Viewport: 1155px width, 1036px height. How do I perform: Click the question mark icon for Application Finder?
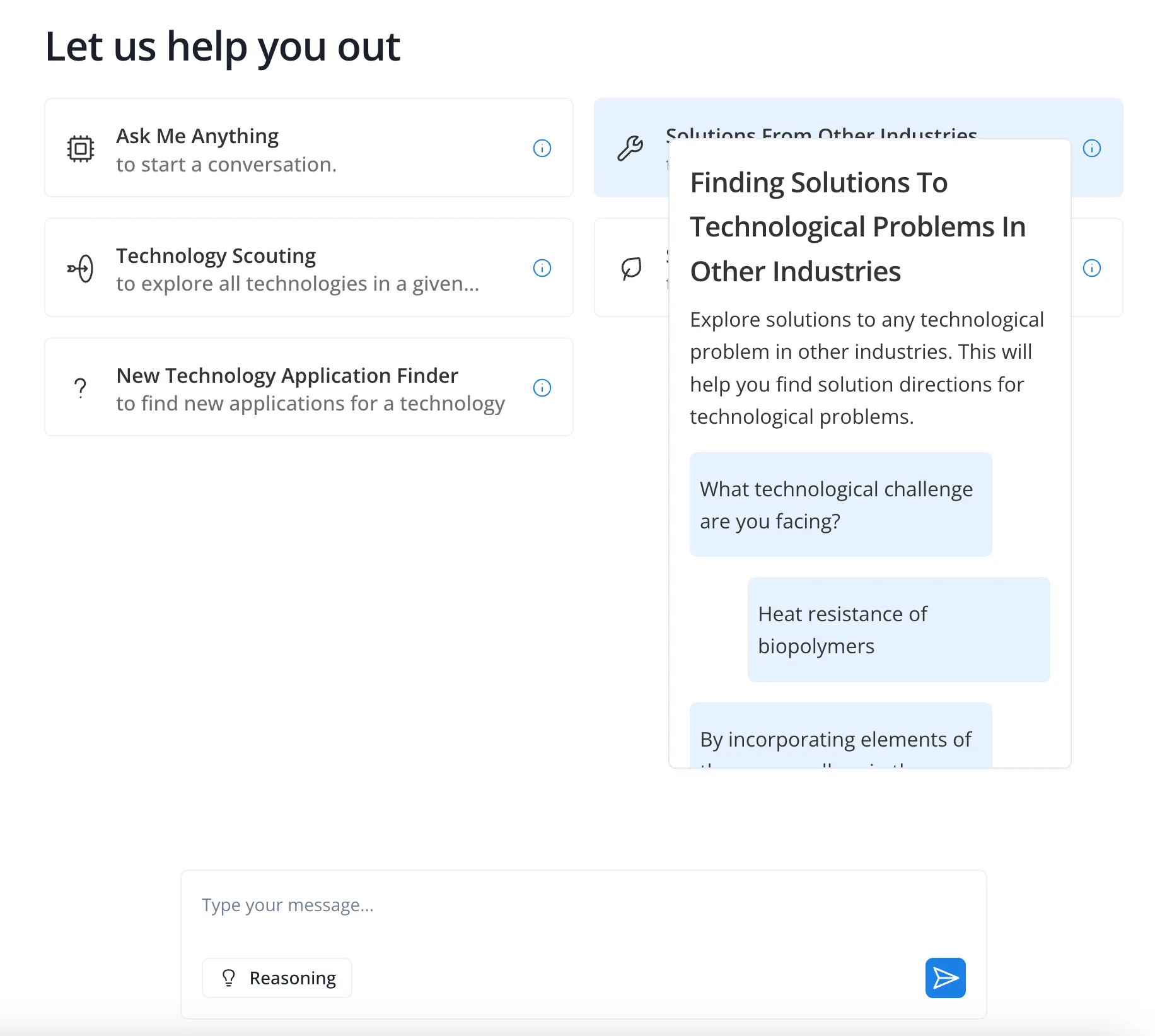pyautogui.click(x=80, y=388)
